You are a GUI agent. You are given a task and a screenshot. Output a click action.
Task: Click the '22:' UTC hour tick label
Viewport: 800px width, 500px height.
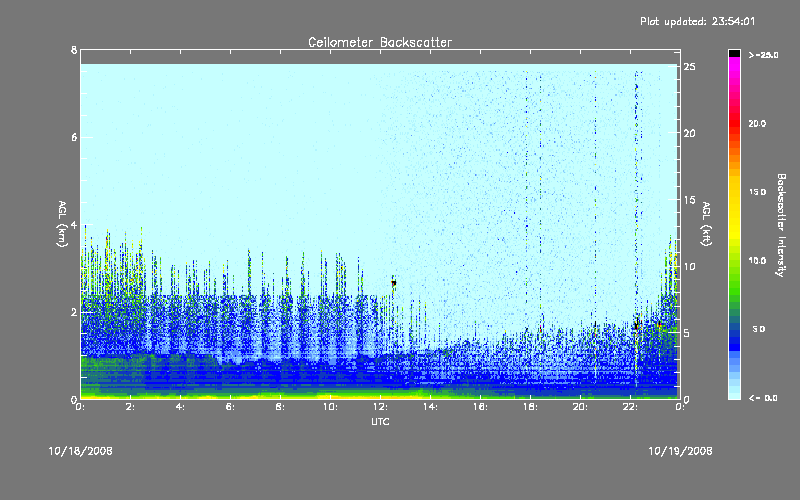pyautogui.click(x=630, y=407)
